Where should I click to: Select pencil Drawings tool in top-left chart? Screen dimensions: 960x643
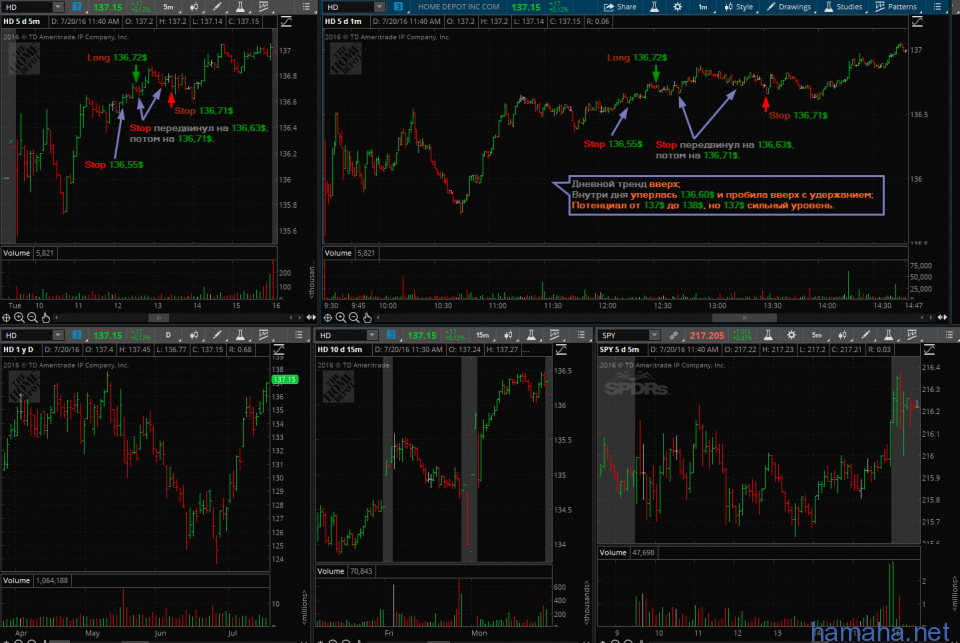click(217, 7)
